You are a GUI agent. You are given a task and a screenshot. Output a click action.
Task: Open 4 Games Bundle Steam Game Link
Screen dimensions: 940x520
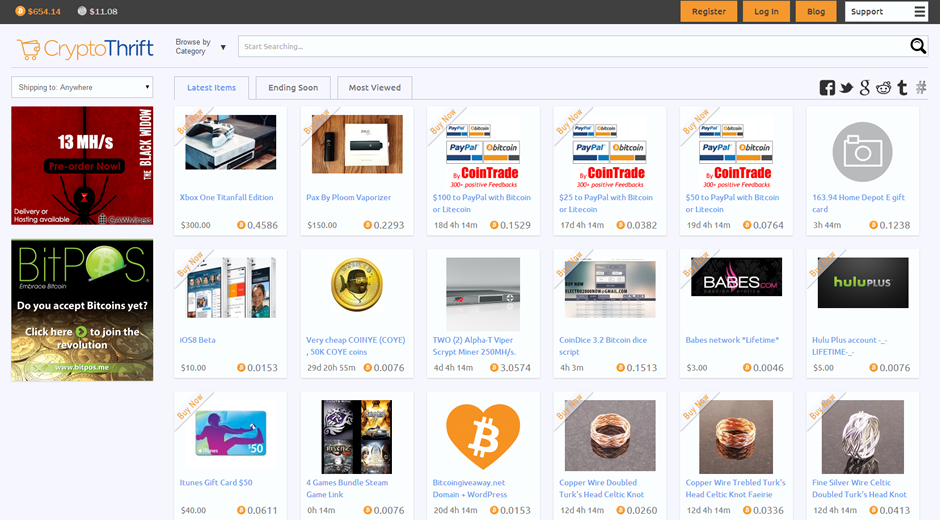pos(347,489)
